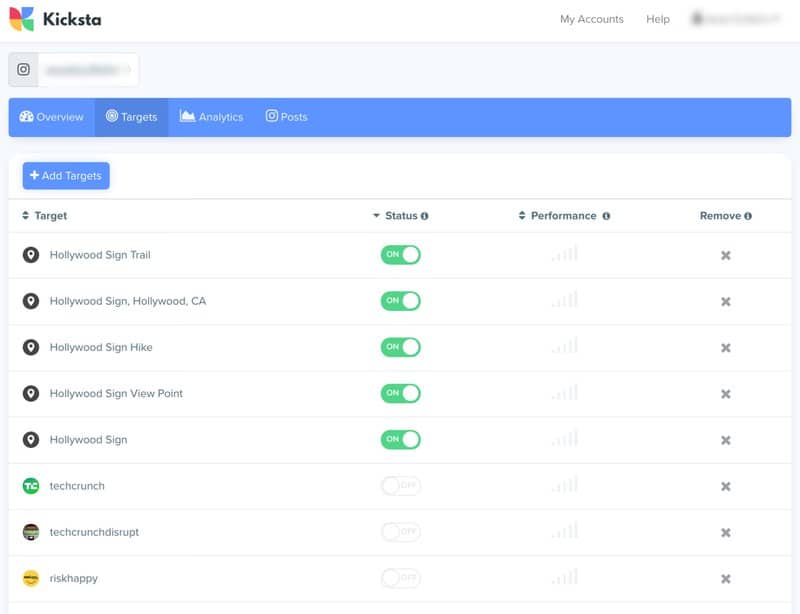This screenshot has width=800, height=614.
Task: Sort the table by Target column
Action: pyautogui.click(x=44, y=216)
